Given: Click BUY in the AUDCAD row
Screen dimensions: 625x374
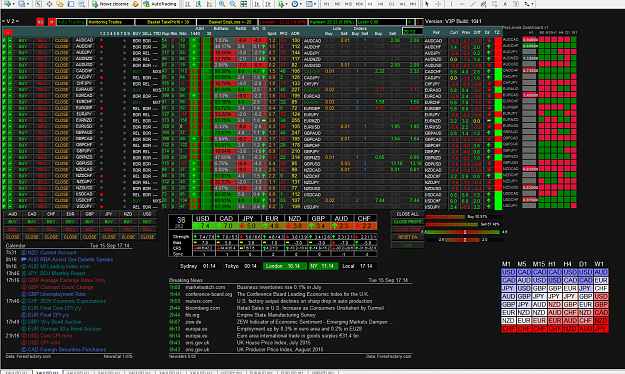Looking at the screenshot, I should (23, 40).
